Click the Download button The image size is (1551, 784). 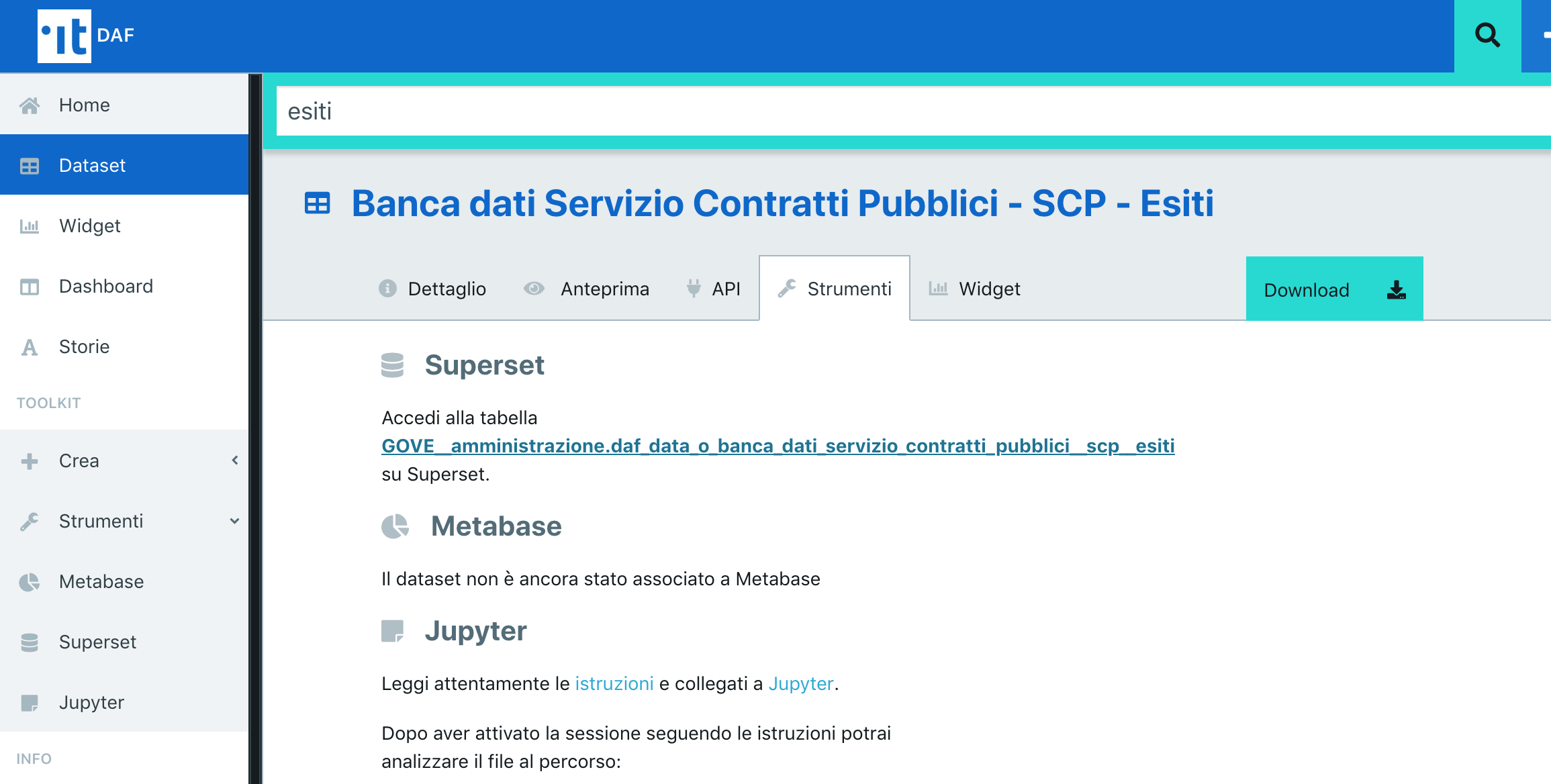point(1334,289)
